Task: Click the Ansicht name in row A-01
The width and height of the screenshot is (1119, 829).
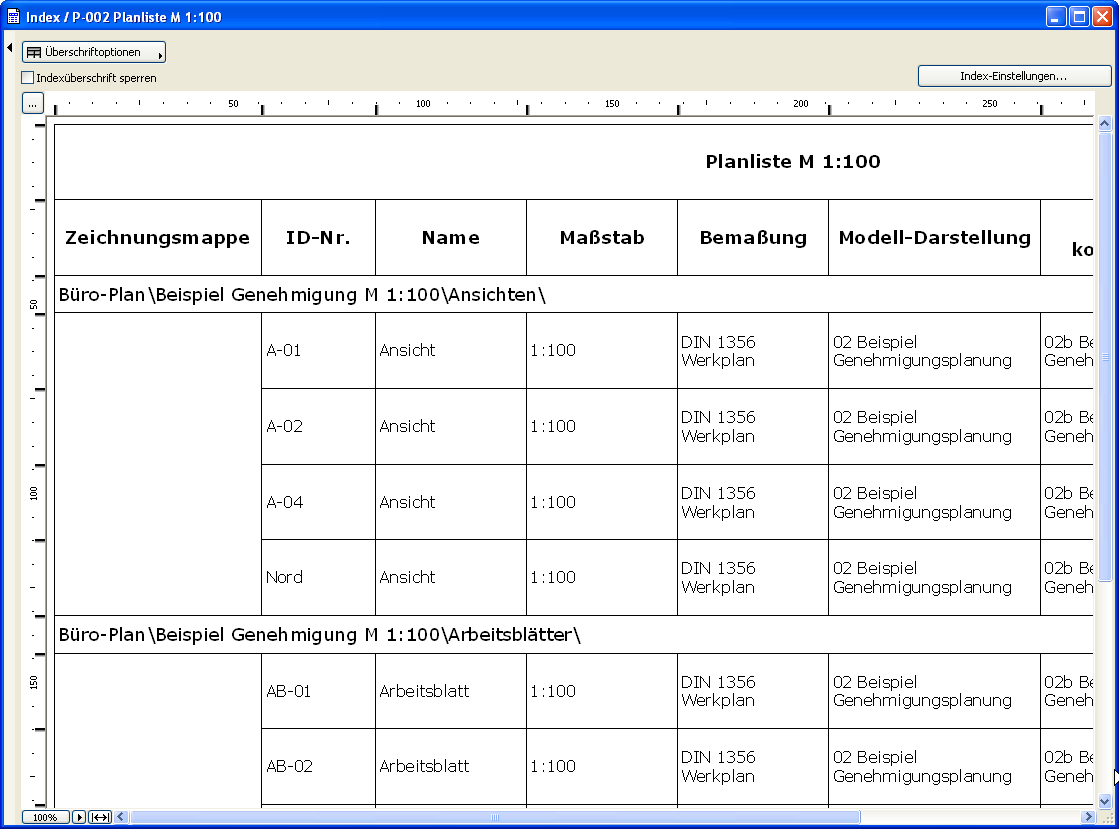Action: pyautogui.click(x=450, y=350)
